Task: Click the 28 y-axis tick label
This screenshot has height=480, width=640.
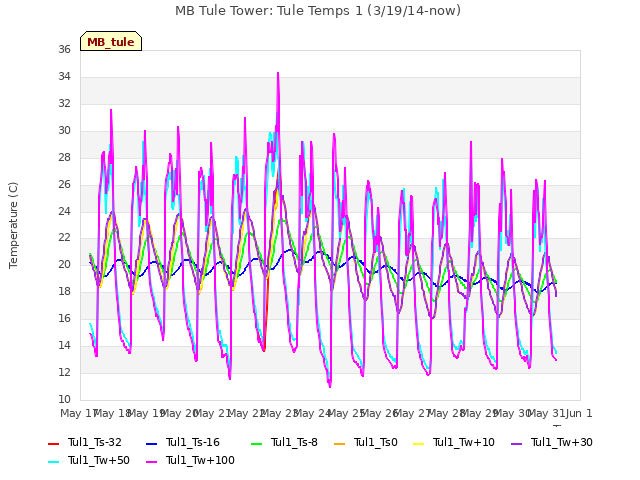Action: (x=64, y=157)
